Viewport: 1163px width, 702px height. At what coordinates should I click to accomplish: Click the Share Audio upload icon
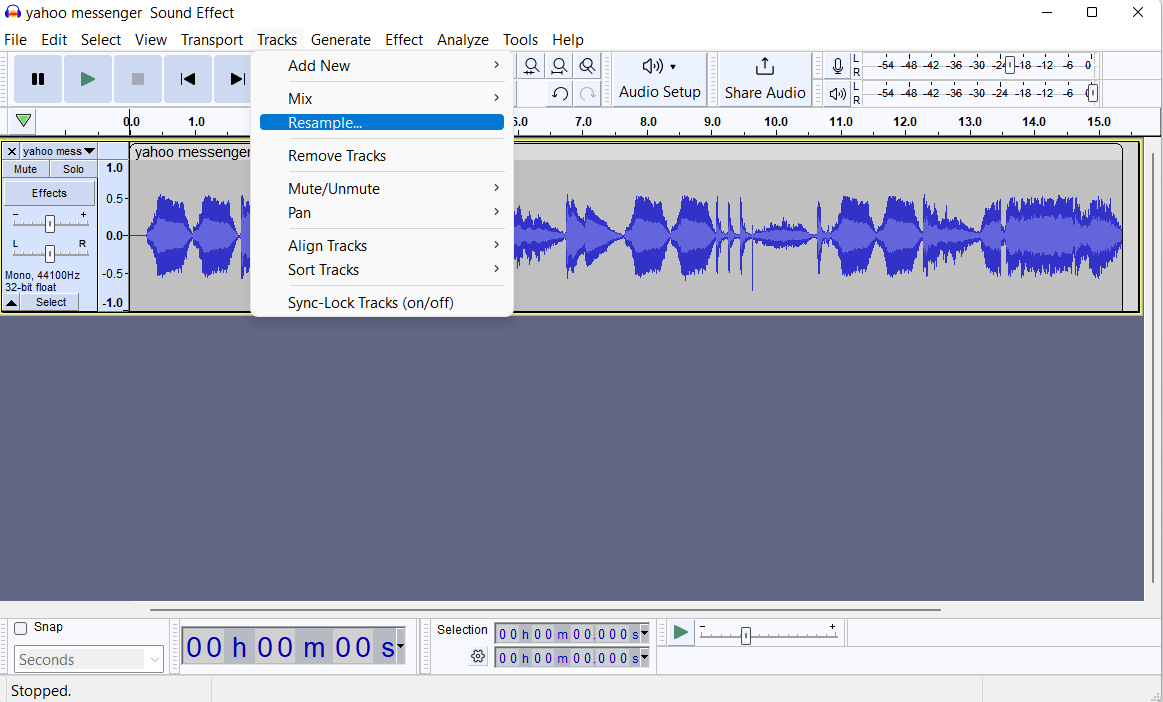click(x=765, y=67)
